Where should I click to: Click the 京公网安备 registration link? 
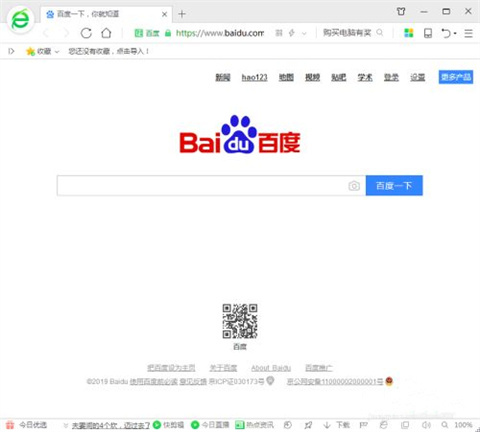coord(335,381)
